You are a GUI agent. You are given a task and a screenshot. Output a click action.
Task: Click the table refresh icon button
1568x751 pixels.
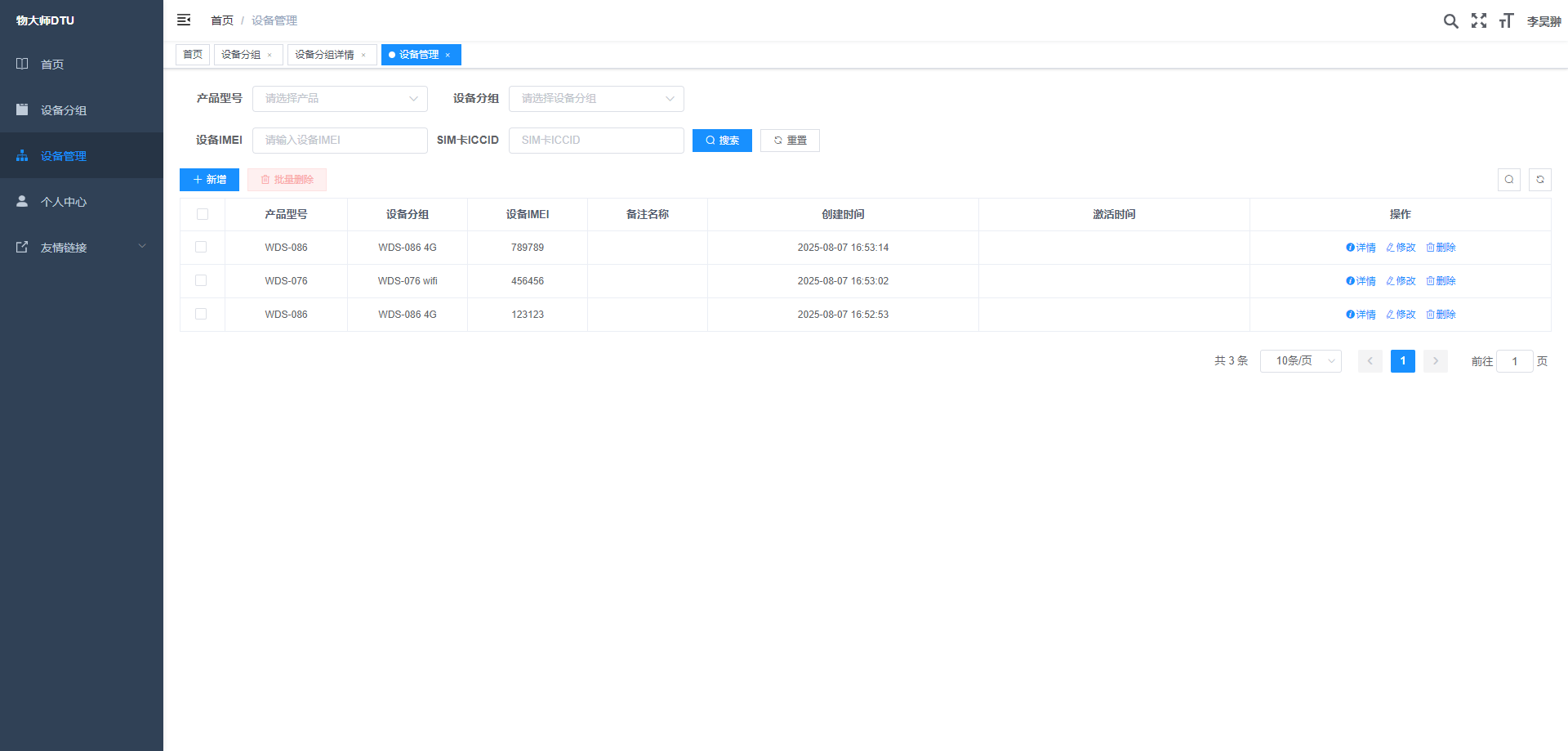(x=1539, y=180)
